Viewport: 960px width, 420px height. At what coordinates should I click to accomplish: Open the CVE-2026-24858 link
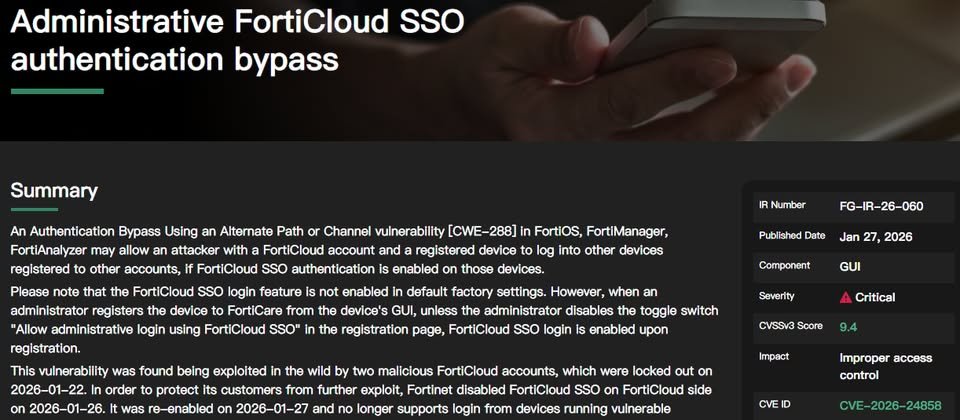[890, 405]
